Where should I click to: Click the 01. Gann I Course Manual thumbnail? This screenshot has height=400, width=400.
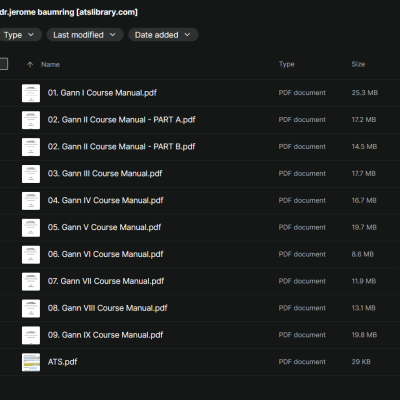coord(31,93)
